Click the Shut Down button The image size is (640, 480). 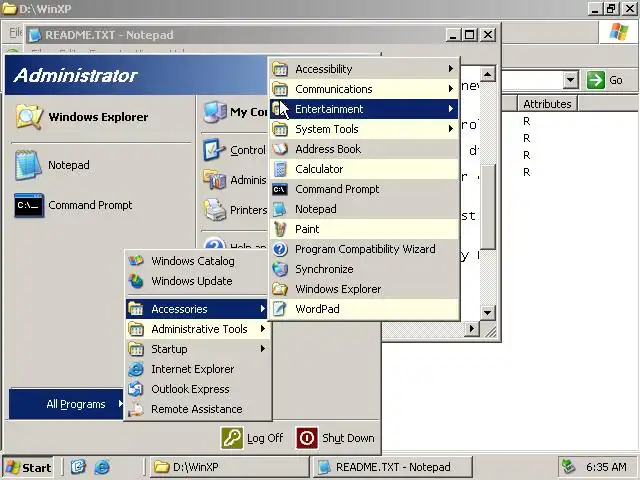point(336,438)
